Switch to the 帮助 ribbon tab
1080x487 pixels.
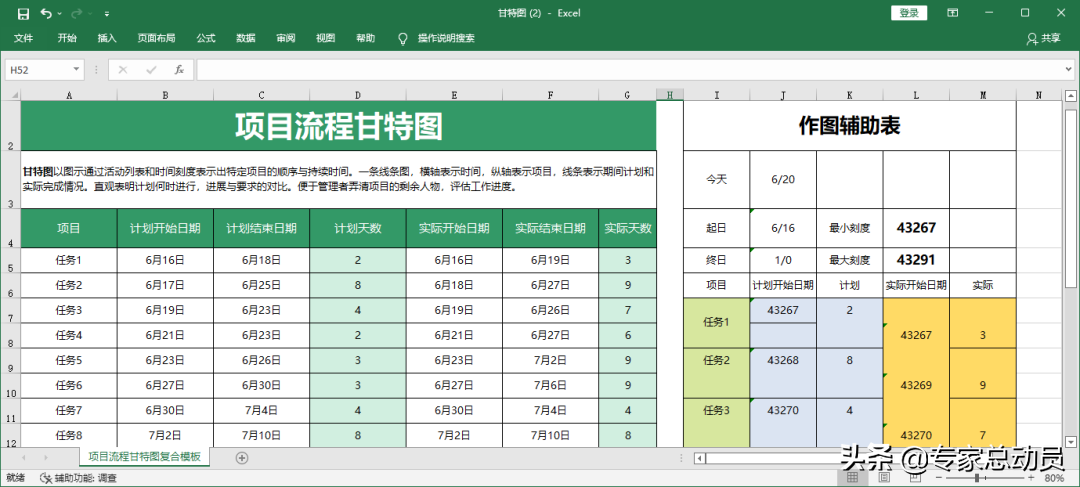click(366, 39)
